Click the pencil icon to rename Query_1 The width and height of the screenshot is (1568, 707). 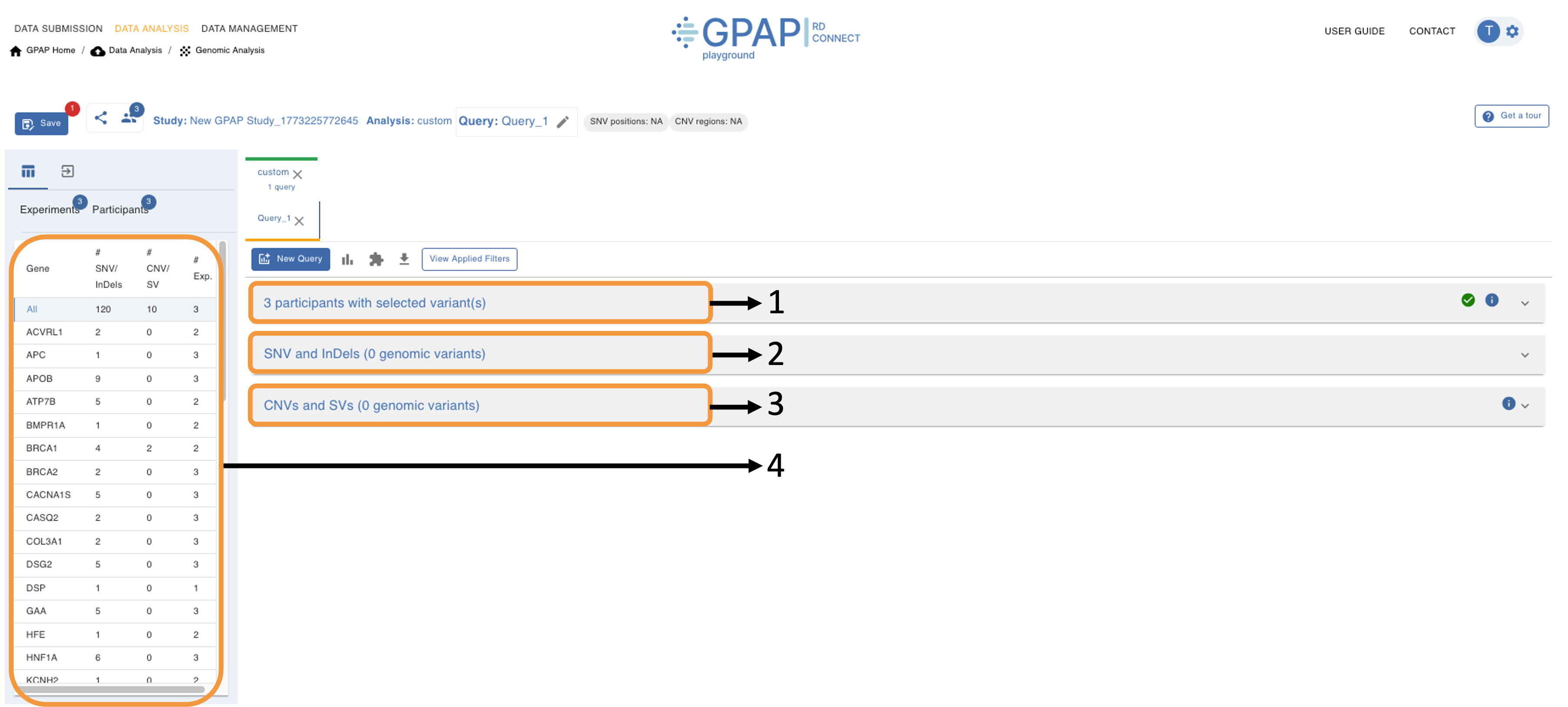(x=563, y=122)
